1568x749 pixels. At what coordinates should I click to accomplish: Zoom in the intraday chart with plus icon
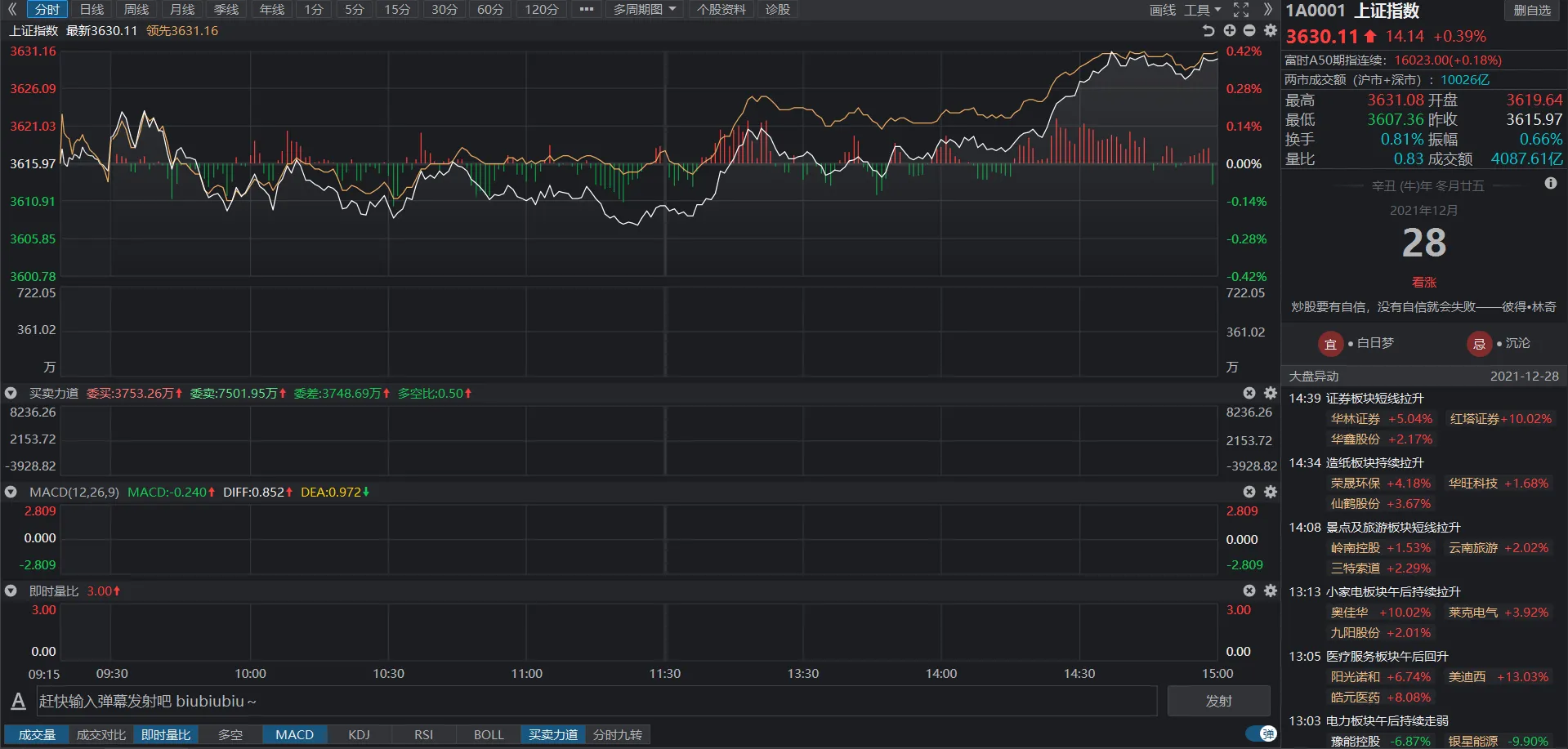1230,30
